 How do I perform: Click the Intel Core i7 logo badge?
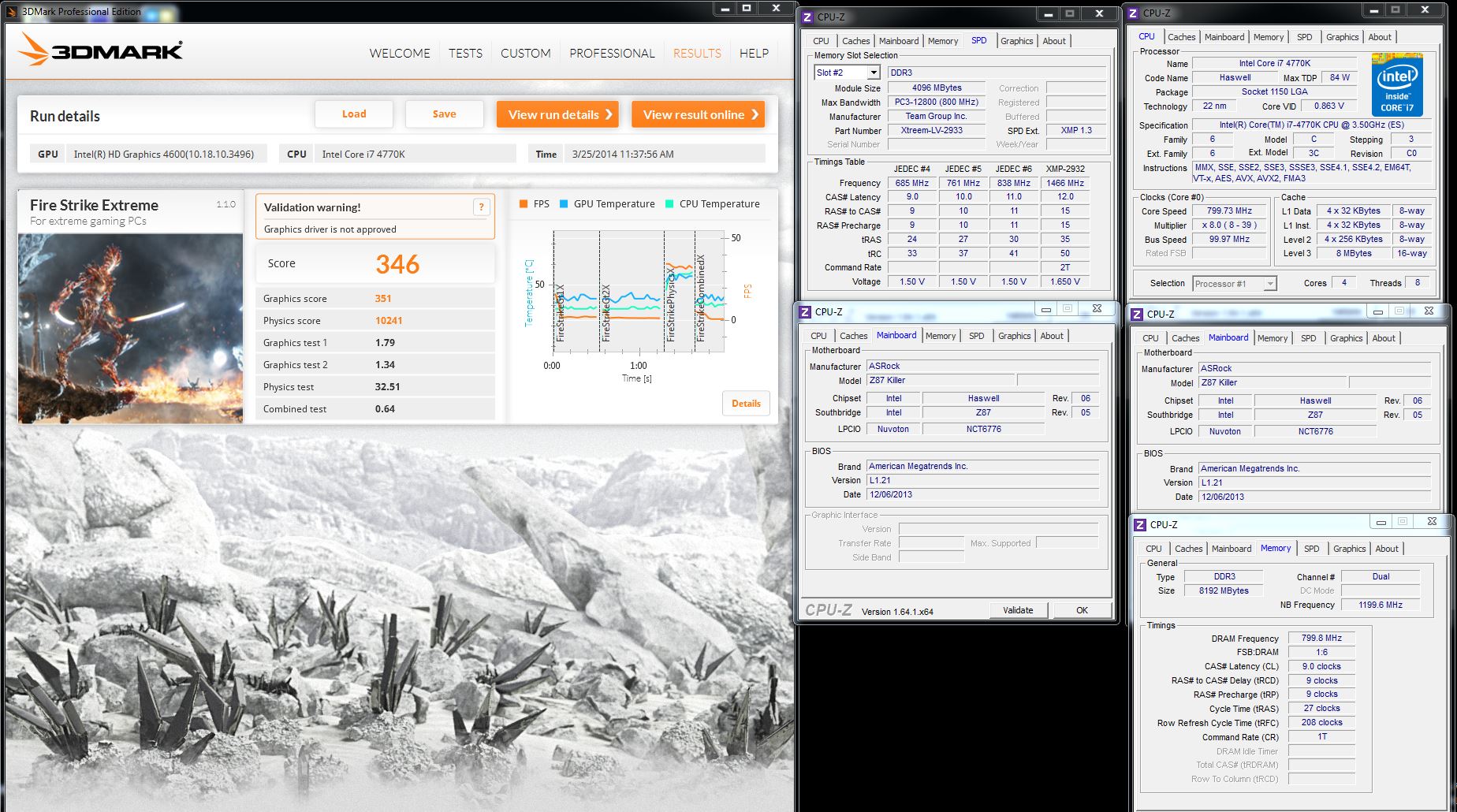tap(1396, 85)
